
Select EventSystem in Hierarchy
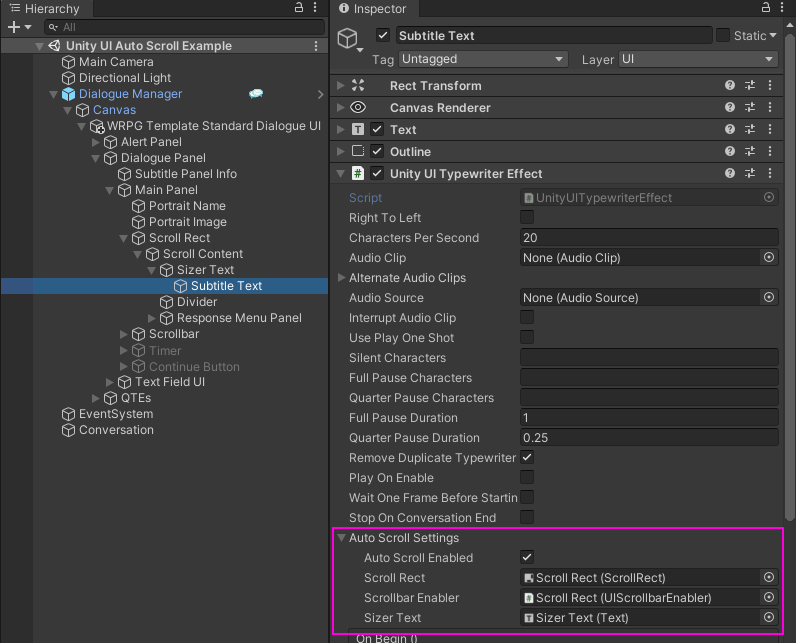point(116,414)
